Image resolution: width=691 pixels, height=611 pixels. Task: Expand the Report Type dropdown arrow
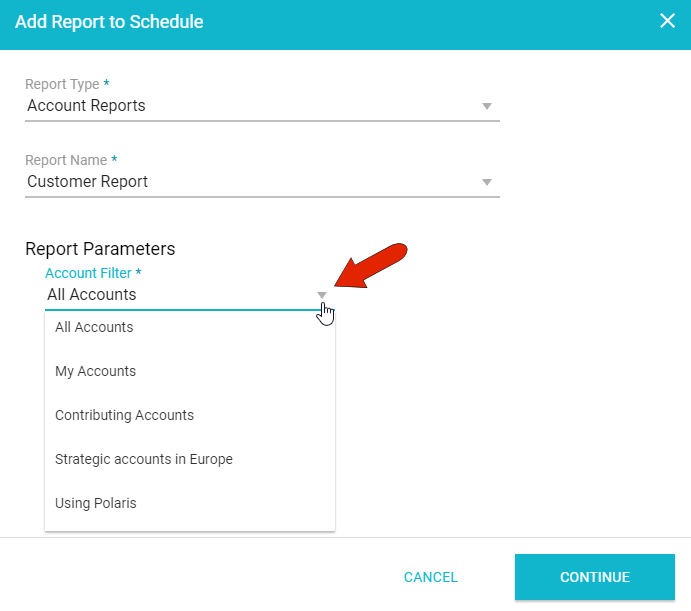pyautogui.click(x=487, y=106)
